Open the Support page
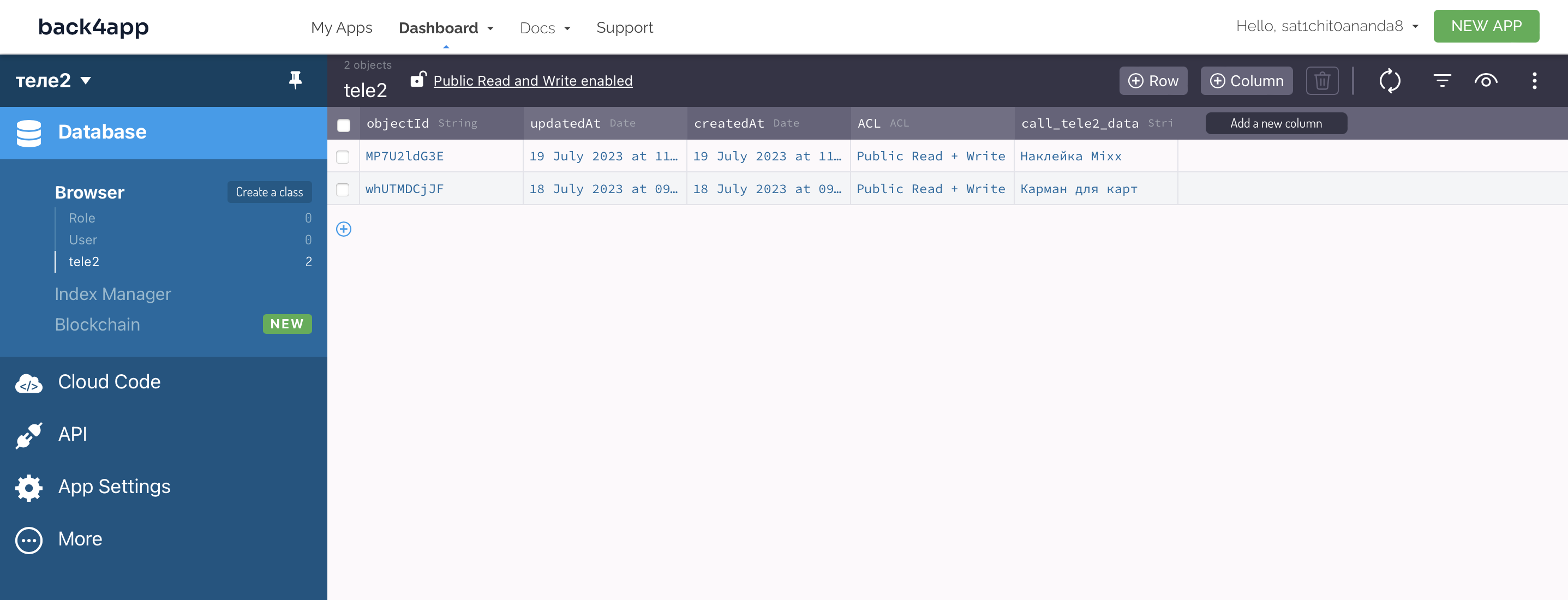1568x600 pixels. [625, 28]
